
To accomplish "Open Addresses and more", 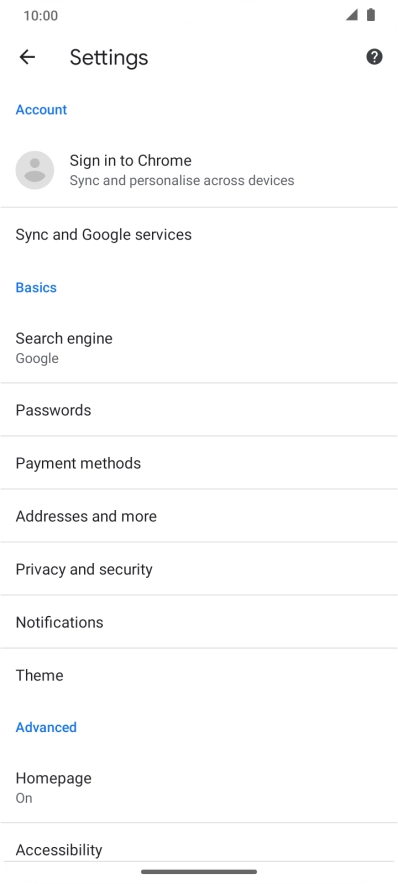I will 199,516.
